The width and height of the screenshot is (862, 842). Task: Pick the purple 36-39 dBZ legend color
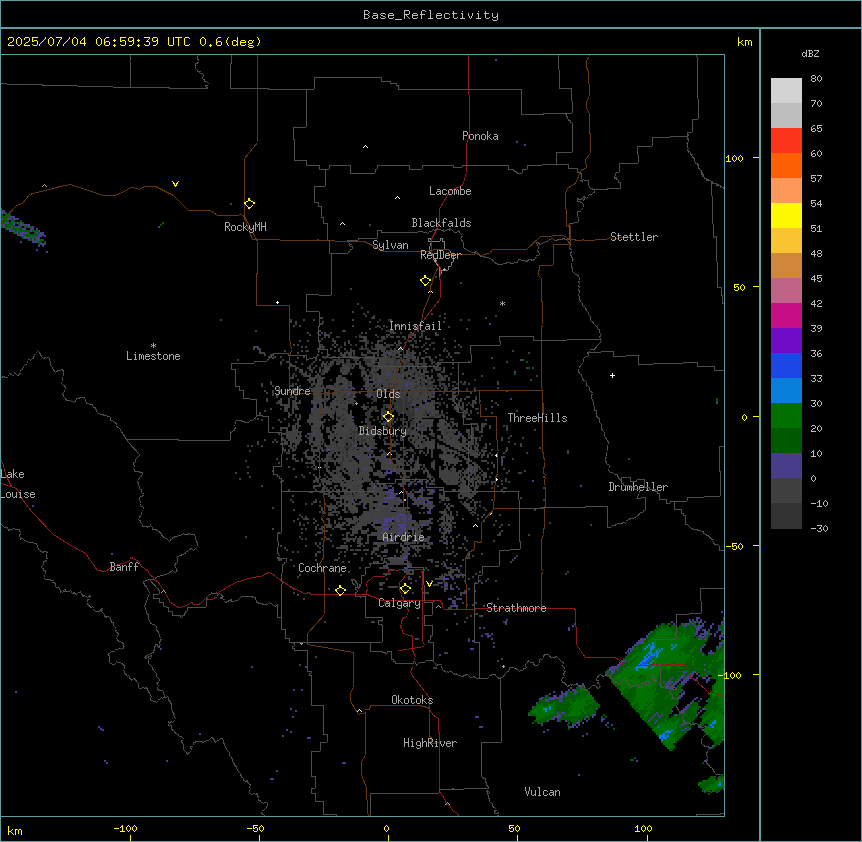click(786, 340)
